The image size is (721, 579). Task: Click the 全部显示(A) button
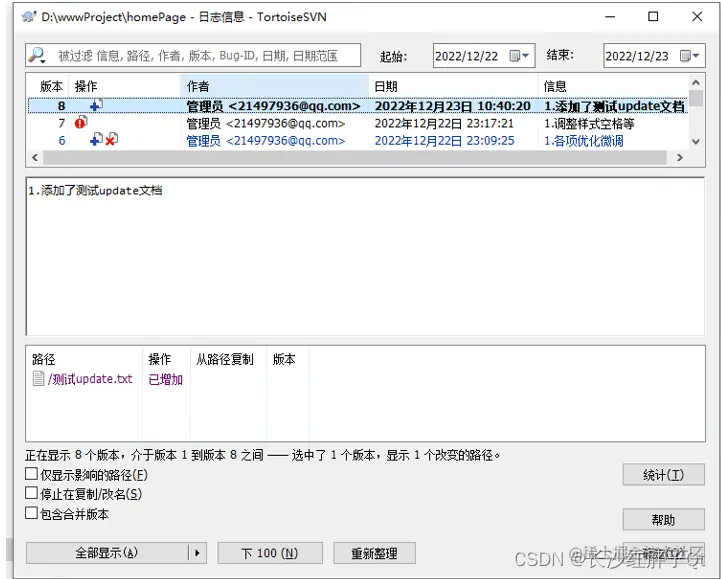point(107,553)
